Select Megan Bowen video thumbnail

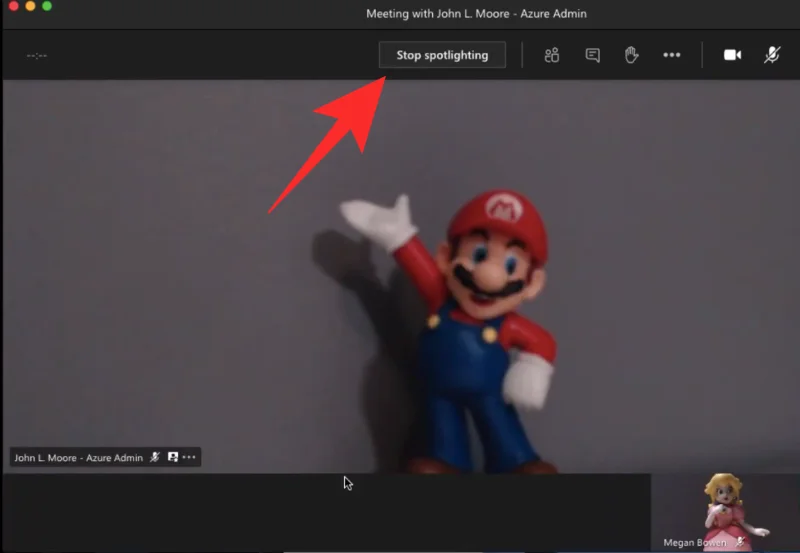click(725, 513)
